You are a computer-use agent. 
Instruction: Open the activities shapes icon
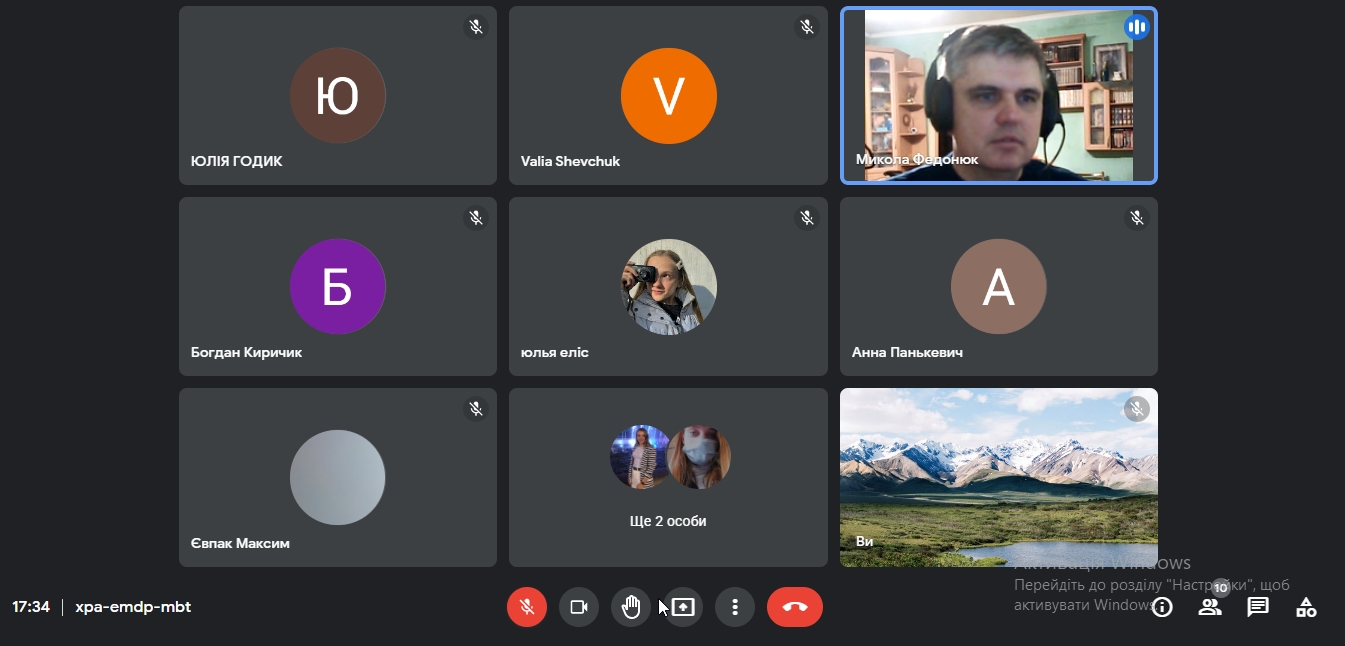[x=1306, y=607]
